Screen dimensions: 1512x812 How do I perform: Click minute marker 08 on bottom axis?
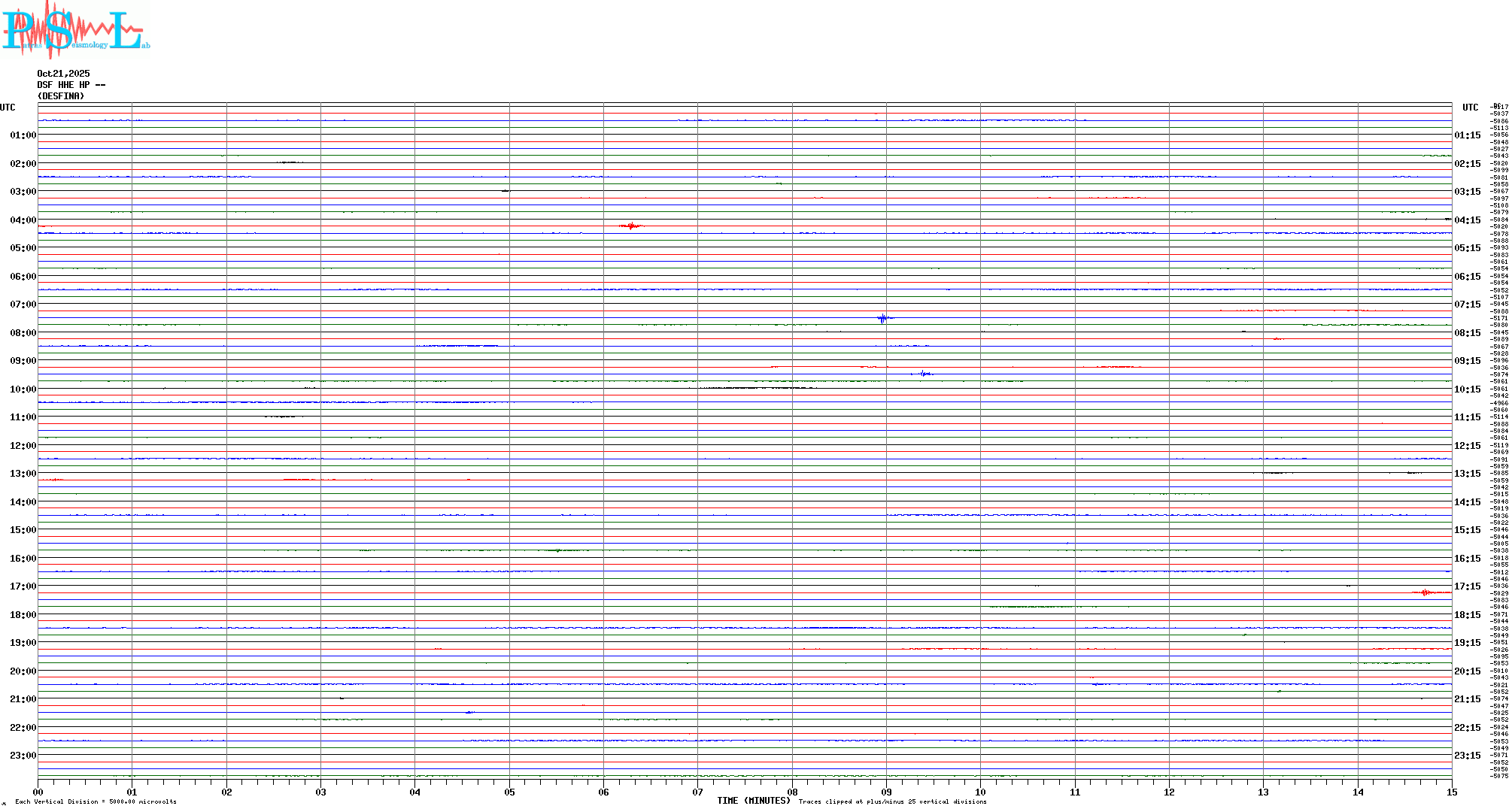(792, 792)
